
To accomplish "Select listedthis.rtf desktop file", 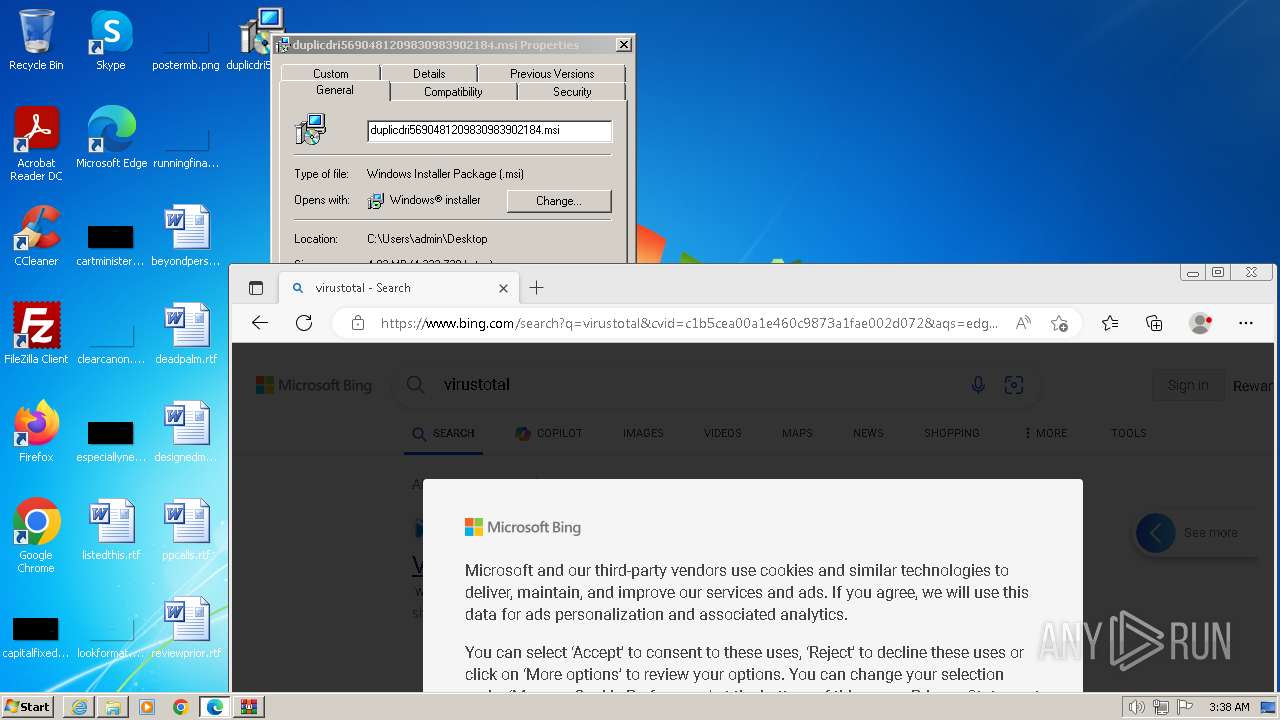I will tap(111, 530).
